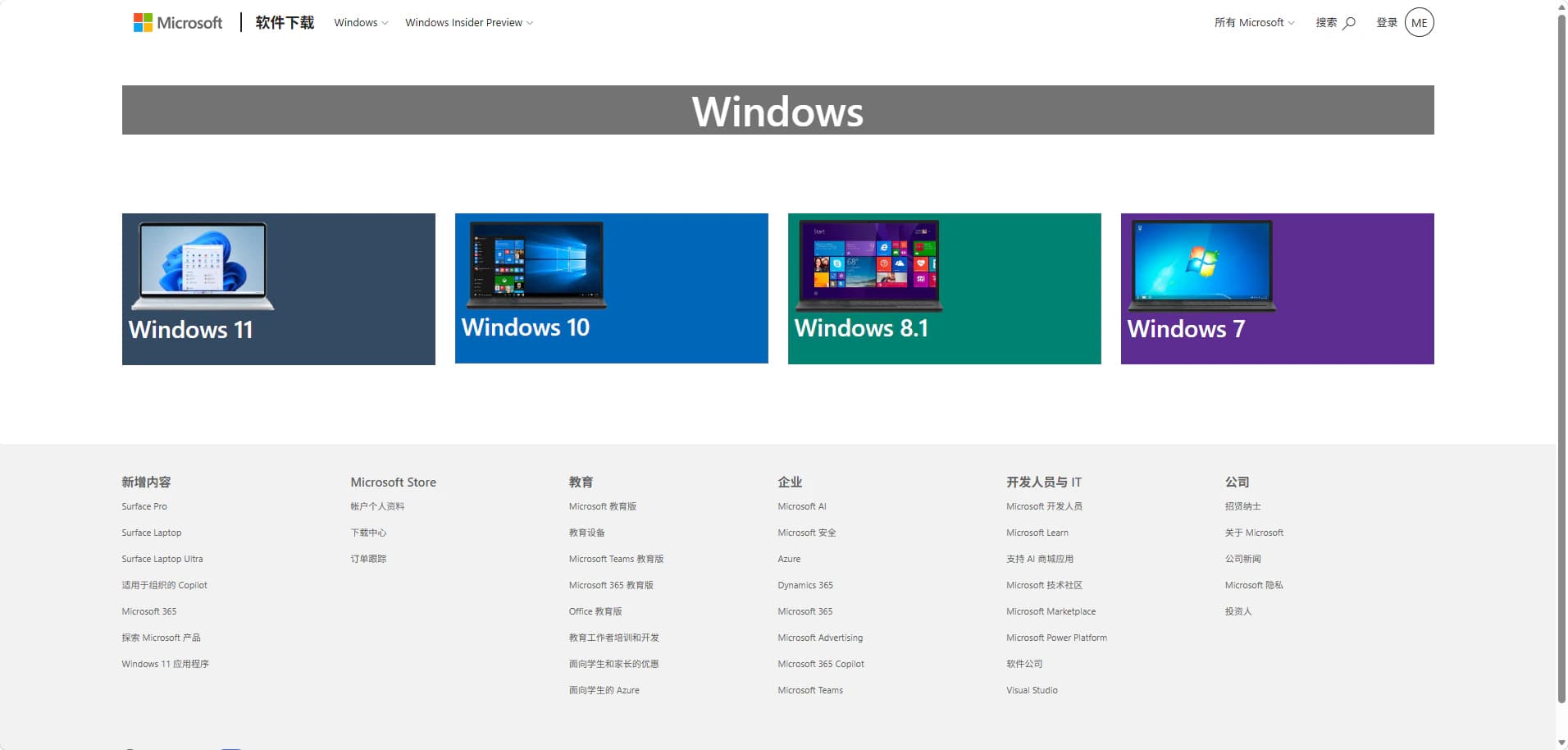This screenshot has height=750, width=1568.
Task: Open Microsoft Advertising link
Action: [x=820, y=638]
